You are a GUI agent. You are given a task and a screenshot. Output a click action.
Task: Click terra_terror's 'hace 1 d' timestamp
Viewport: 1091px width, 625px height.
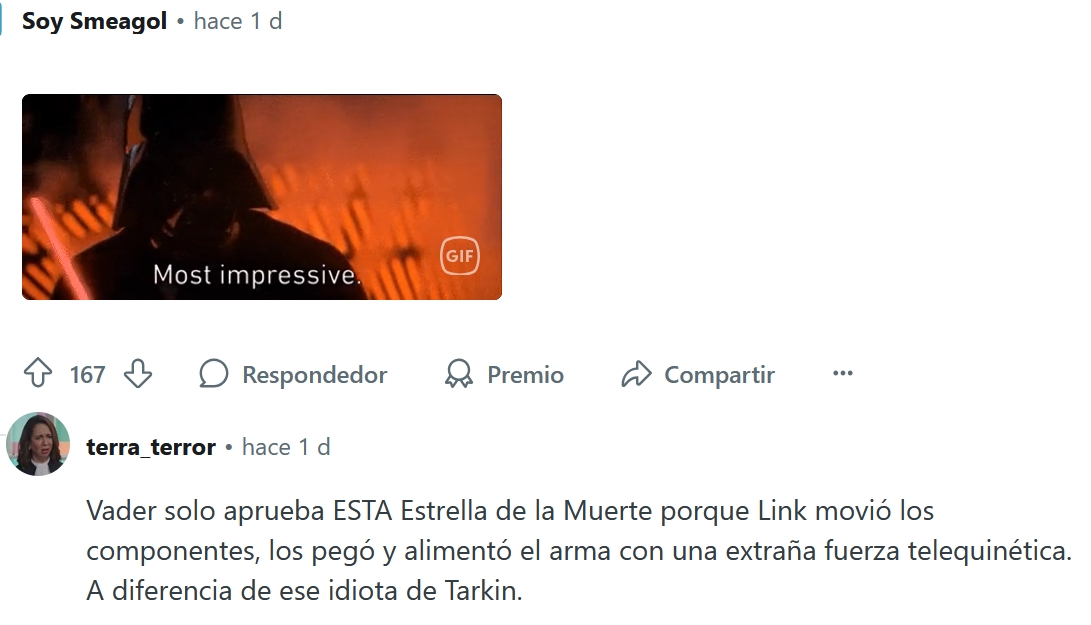tap(286, 447)
